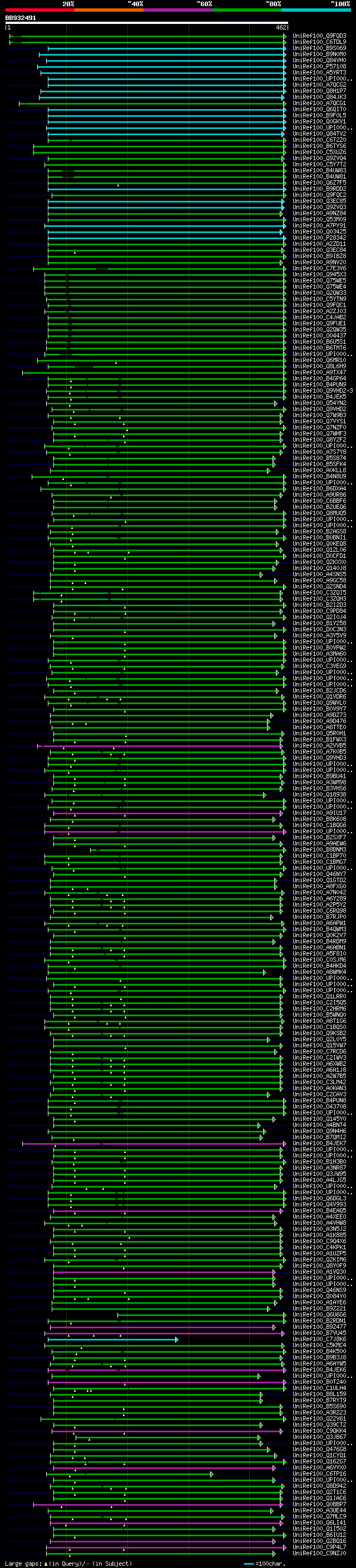Select hit label UniRef100_Q3EC84

tap(319, 250)
